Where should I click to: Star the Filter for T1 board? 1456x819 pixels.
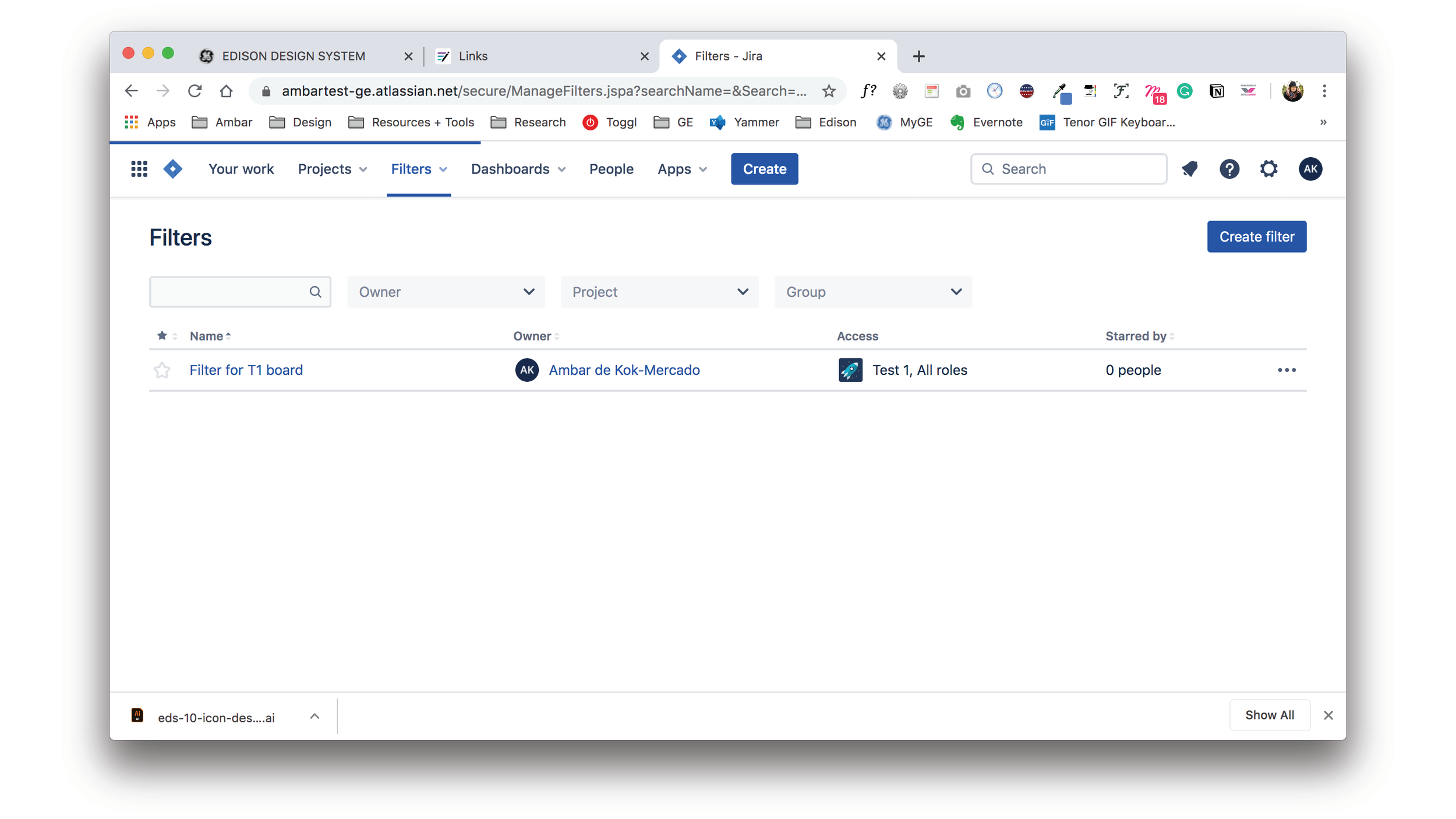pyautogui.click(x=162, y=370)
